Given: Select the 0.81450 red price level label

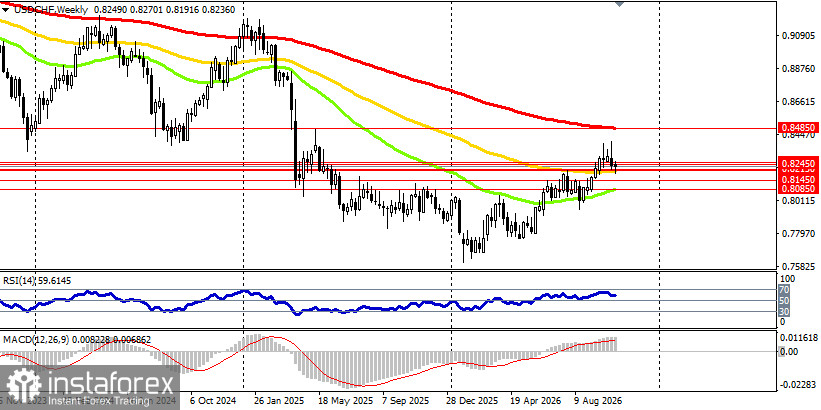Looking at the screenshot, I should (x=798, y=179).
